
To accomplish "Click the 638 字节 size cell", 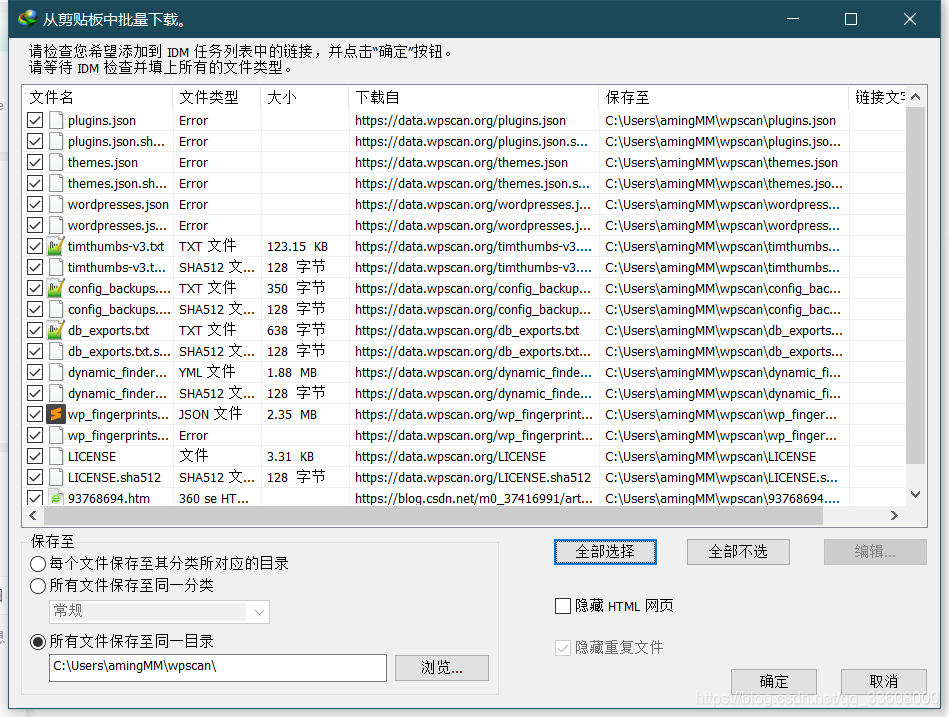I will click(x=296, y=330).
